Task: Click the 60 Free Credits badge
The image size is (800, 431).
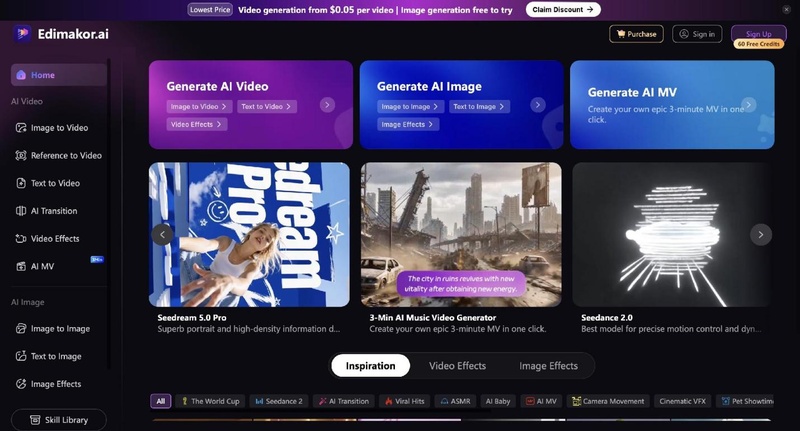Action: 759,44
